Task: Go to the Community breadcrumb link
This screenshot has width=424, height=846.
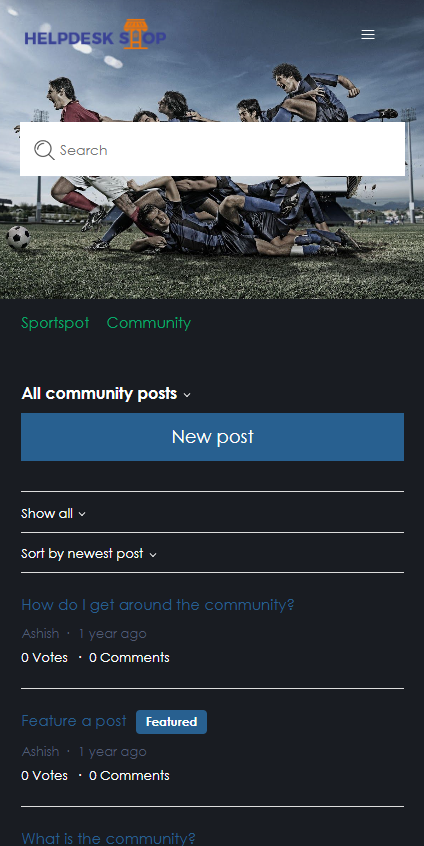Action: [149, 323]
